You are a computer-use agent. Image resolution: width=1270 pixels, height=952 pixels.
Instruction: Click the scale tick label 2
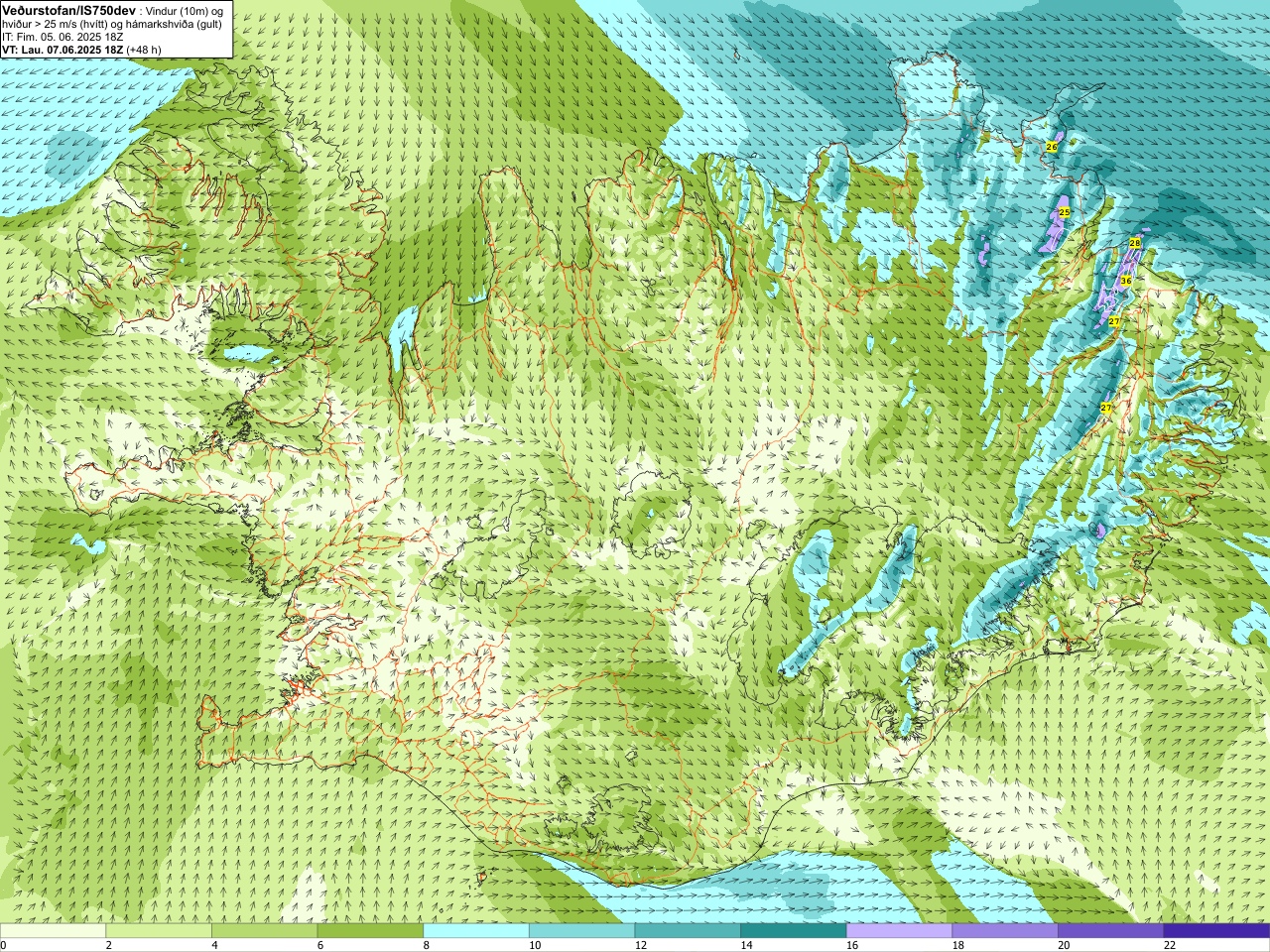(108, 946)
